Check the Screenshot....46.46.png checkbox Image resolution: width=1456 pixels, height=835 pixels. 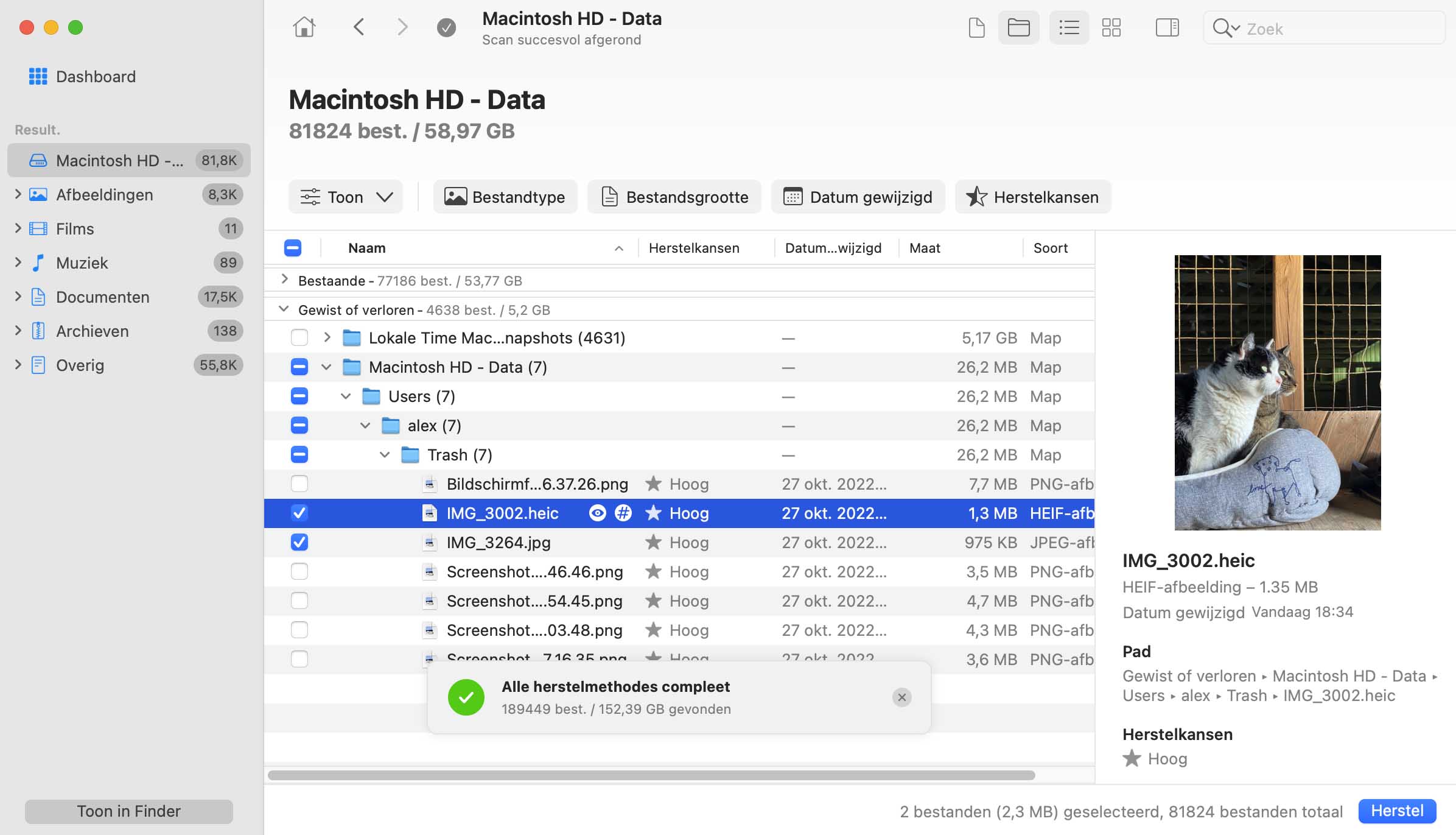tap(299, 572)
